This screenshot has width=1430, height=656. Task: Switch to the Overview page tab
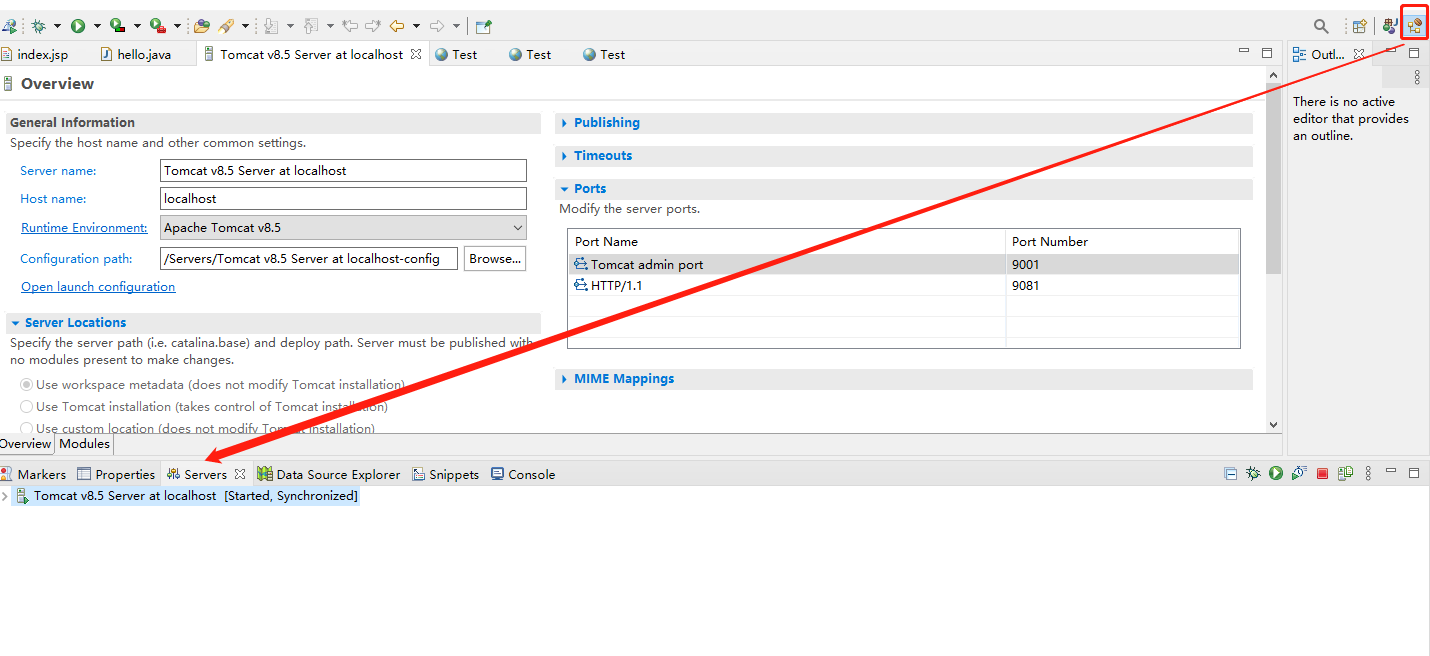[26, 443]
